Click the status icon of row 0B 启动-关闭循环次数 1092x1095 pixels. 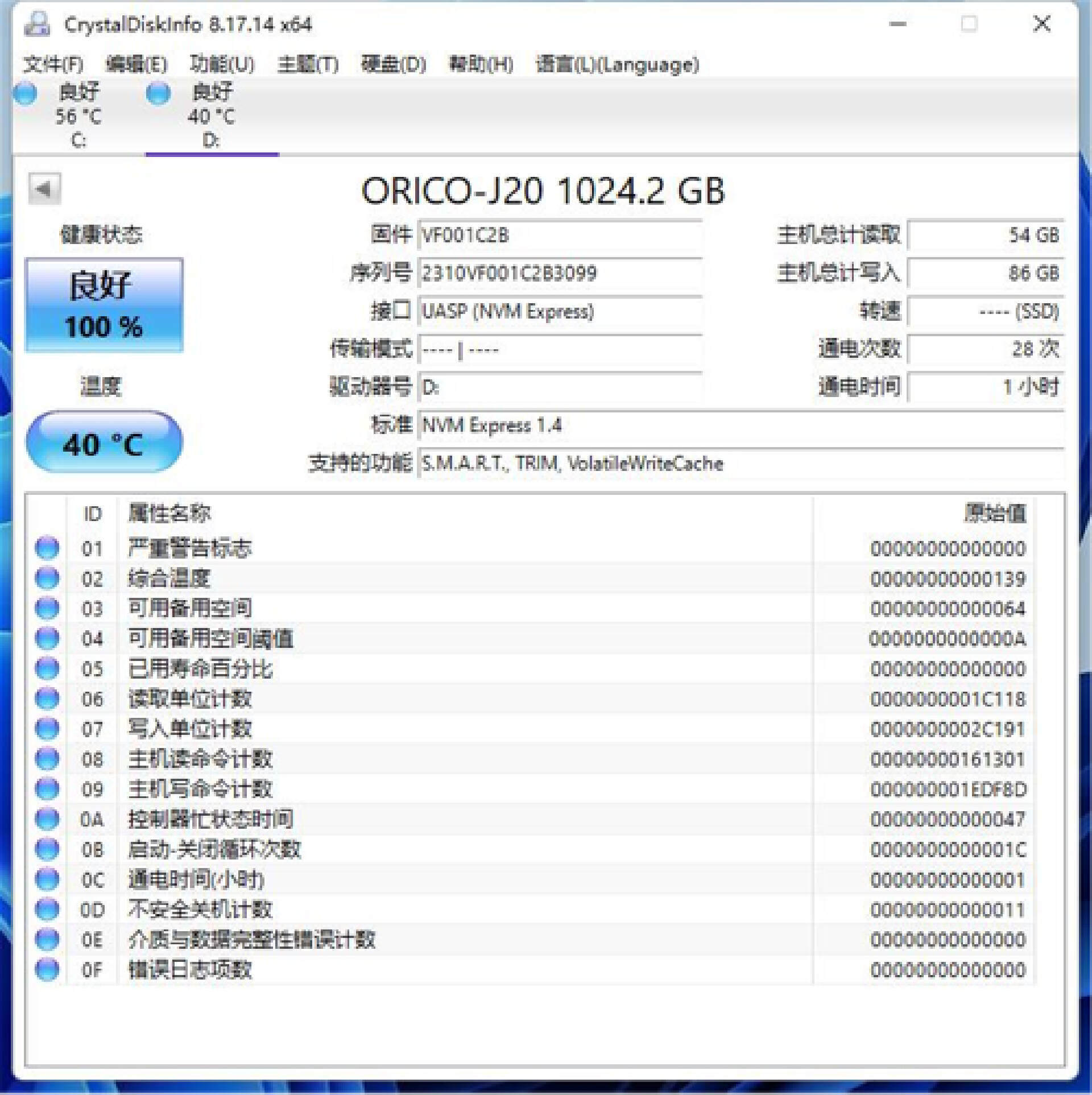(47, 849)
